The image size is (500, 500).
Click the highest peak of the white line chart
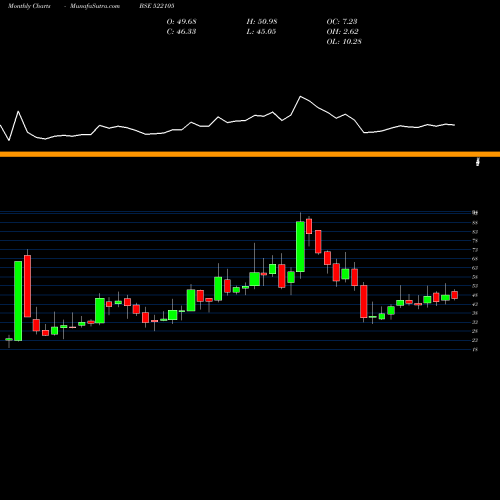(x=301, y=97)
